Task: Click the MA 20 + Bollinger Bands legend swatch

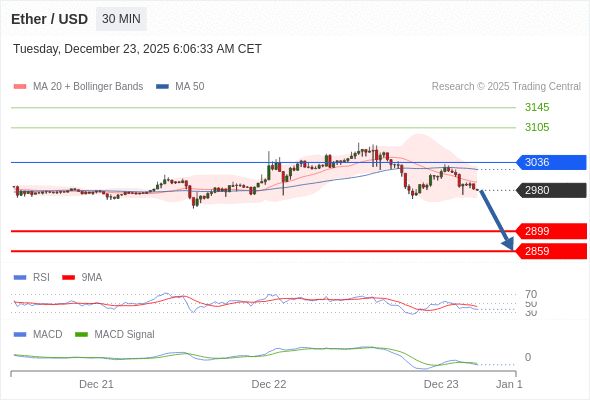Action: (x=20, y=87)
